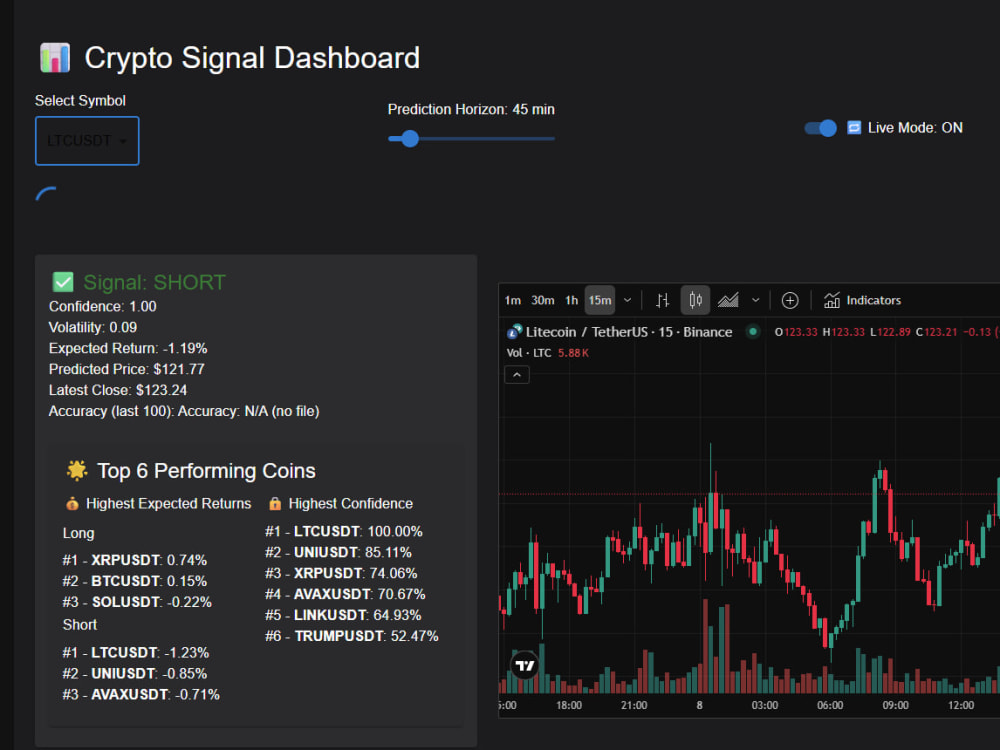Click the Prediction Horizon: 45 min label
The image size is (1000, 750).
pyautogui.click(x=471, y=110)
